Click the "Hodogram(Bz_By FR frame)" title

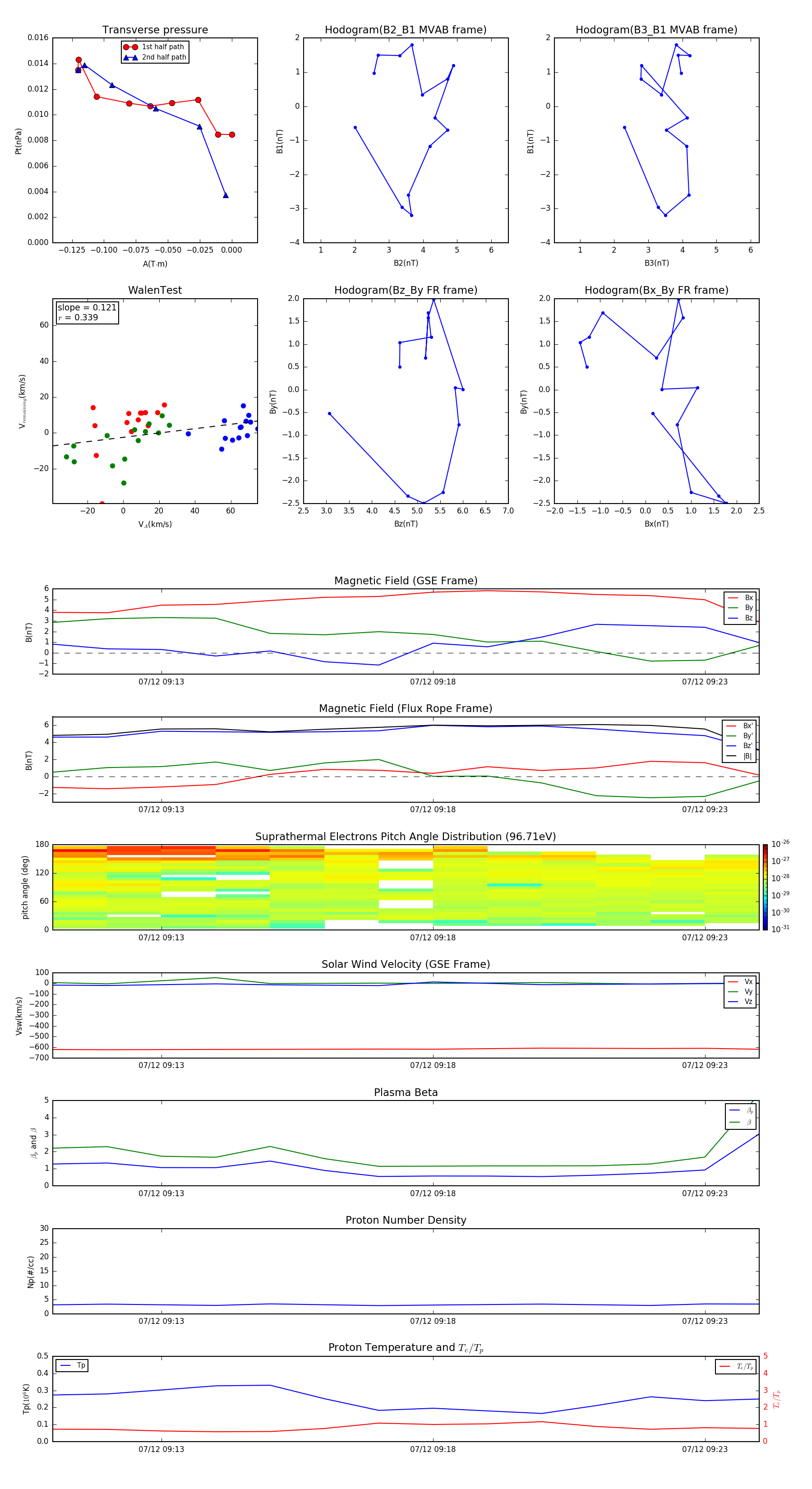pos(406,290)
